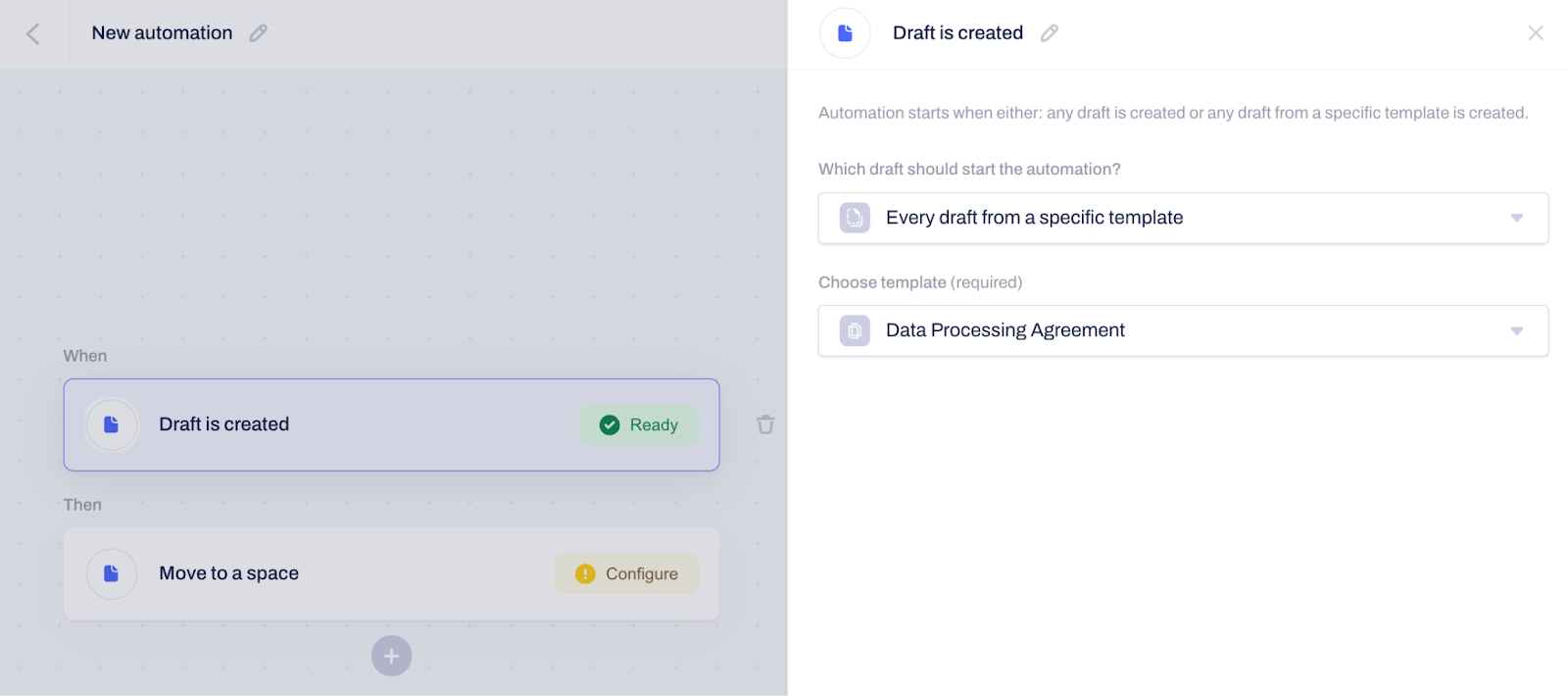Click the file icon on Draft is created card
Image resolution: width=1568 pixels, height=696 pixels.
112,424
